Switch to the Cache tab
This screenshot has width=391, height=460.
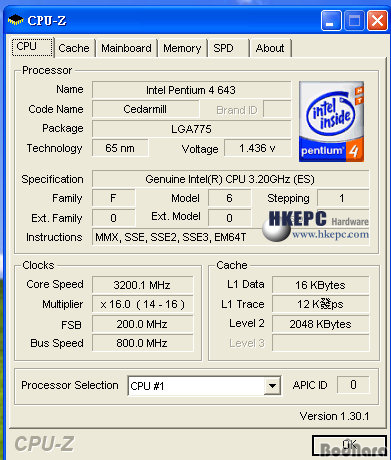[74, 48]
